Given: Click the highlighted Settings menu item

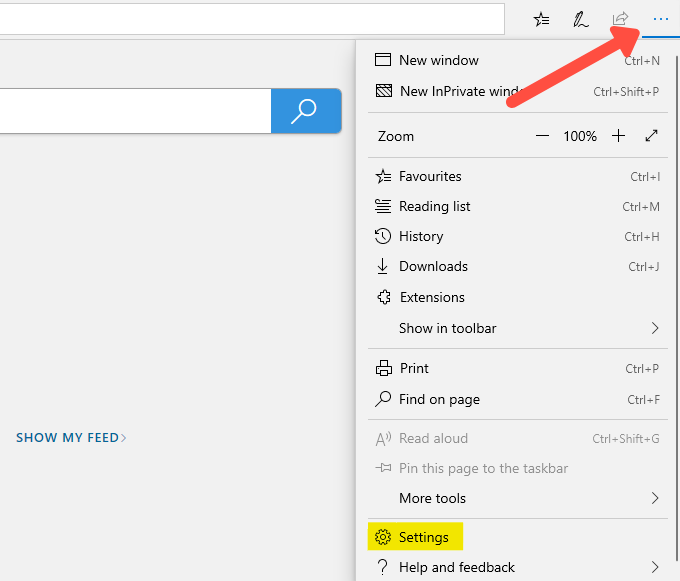Looking at the screenshot, I should (x=423, y=537).
